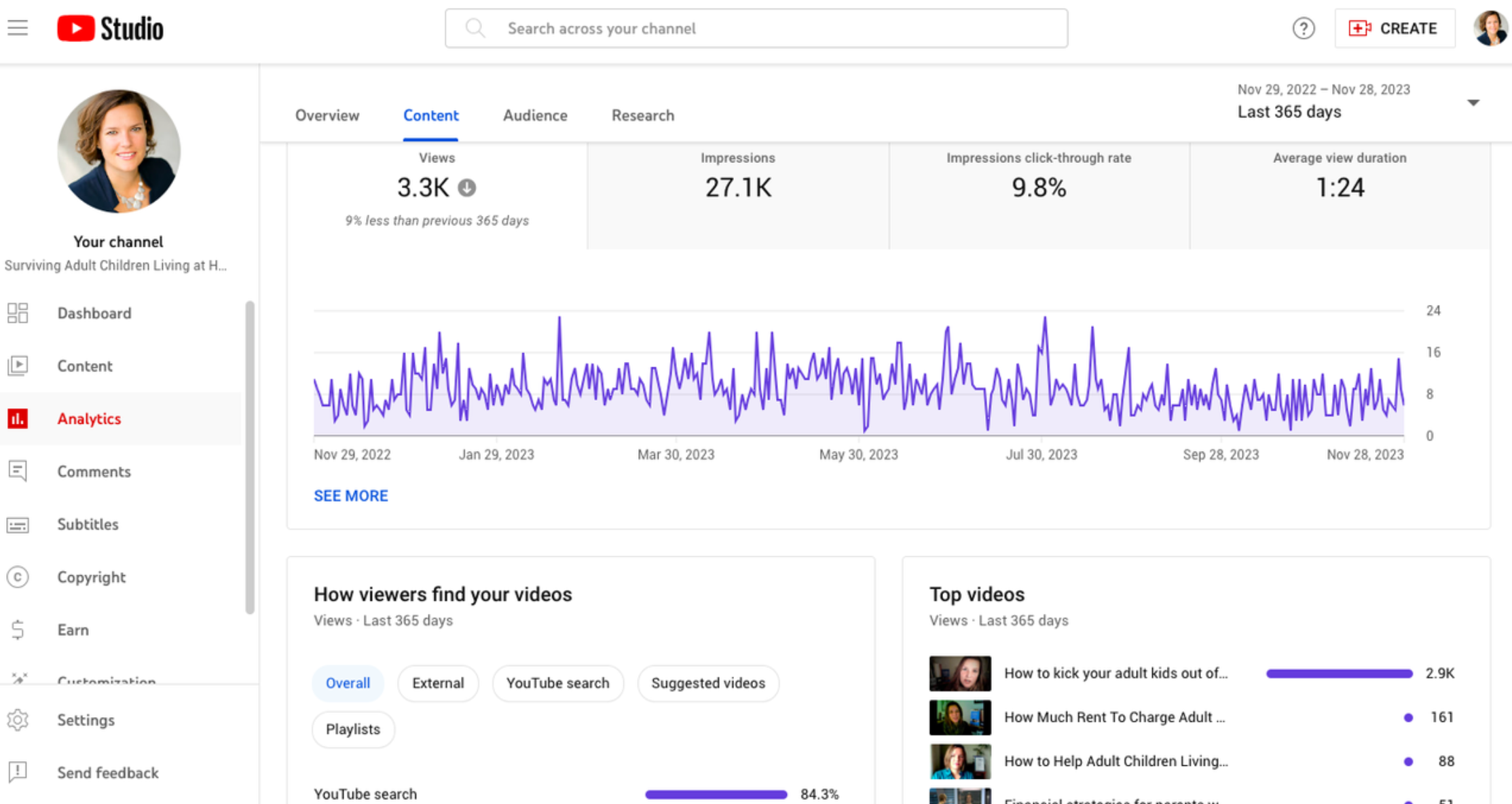The height and width of the screenshot is (804, 1512).
Task: Click the help question mark icon
Action: (x=1303, y=28)
